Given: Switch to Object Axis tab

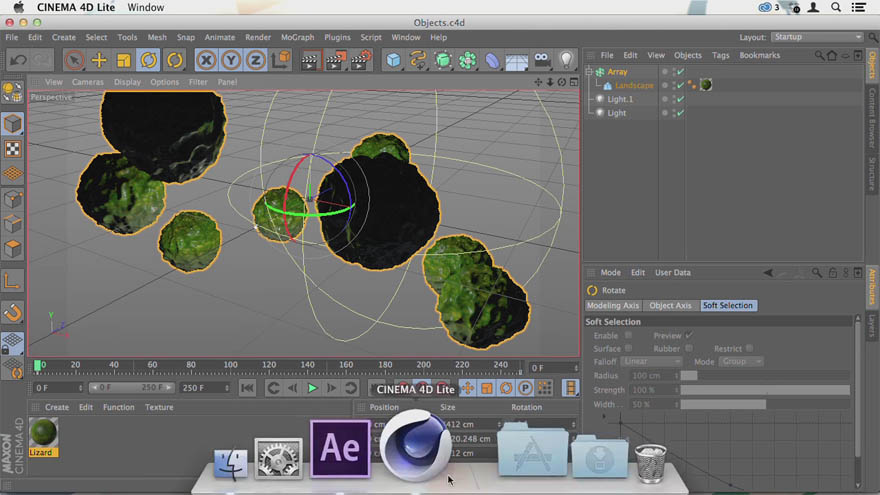Looking at the screenshot, I should click(670, 305).
